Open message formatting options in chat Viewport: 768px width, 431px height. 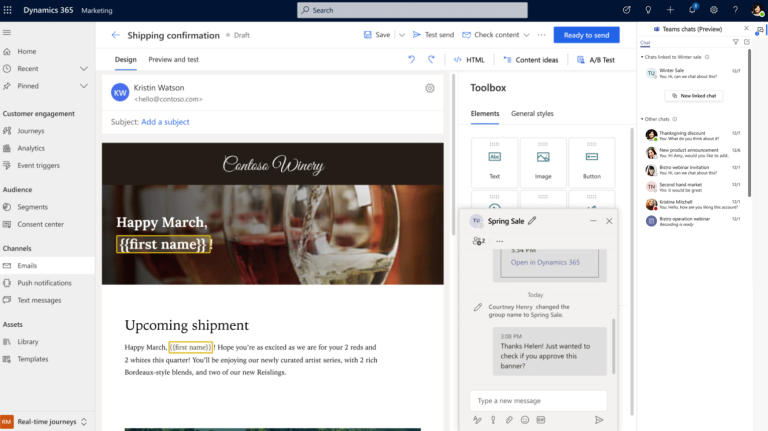(x=477, y=420)
